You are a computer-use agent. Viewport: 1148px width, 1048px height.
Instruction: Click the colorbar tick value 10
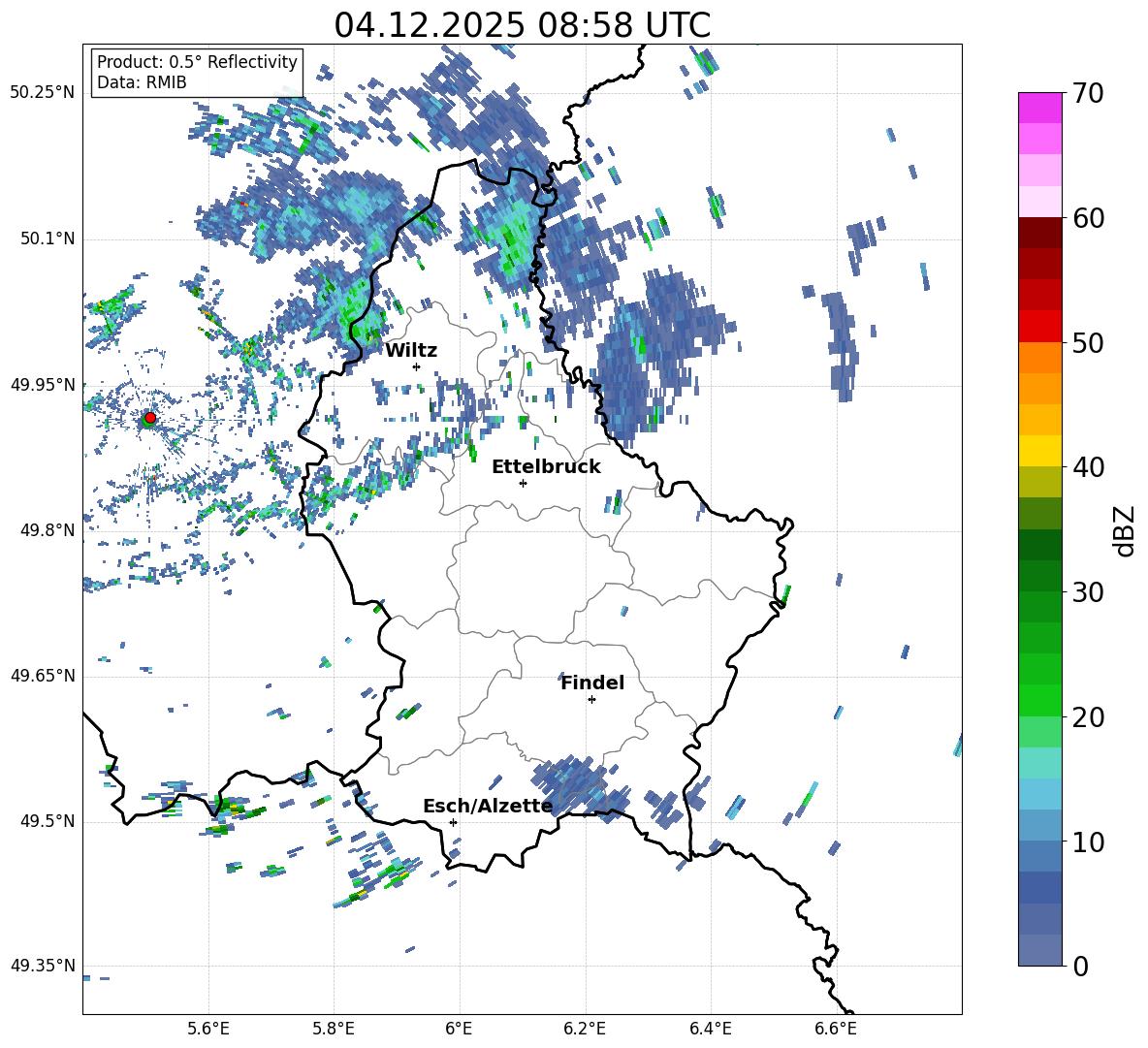[x=1088, y=842]
